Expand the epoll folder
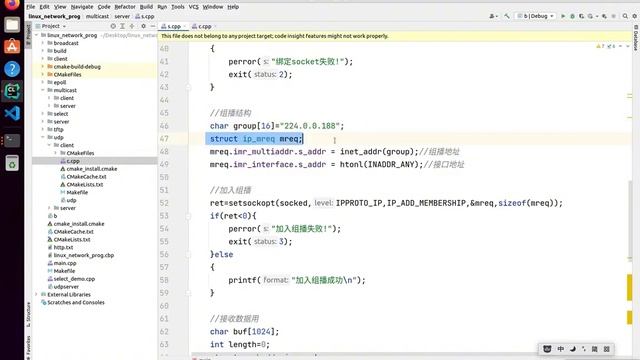This screenshot has width=640, height=360. click(43, 82)
